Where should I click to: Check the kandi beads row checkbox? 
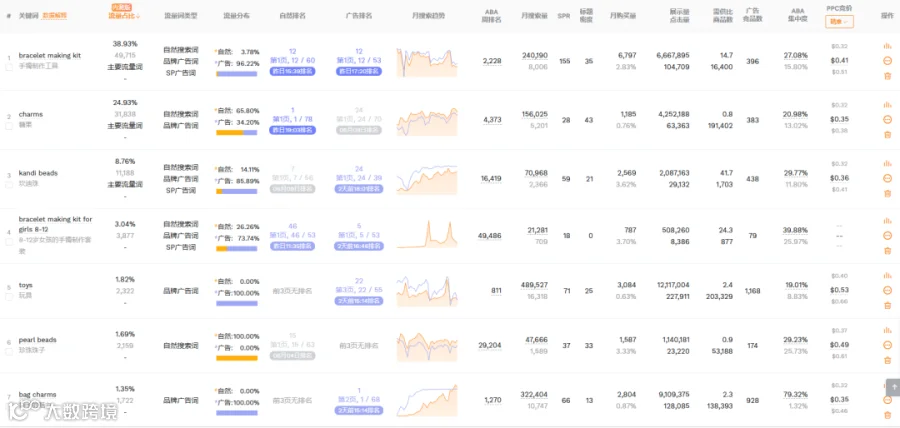click(x=9, y=185)
